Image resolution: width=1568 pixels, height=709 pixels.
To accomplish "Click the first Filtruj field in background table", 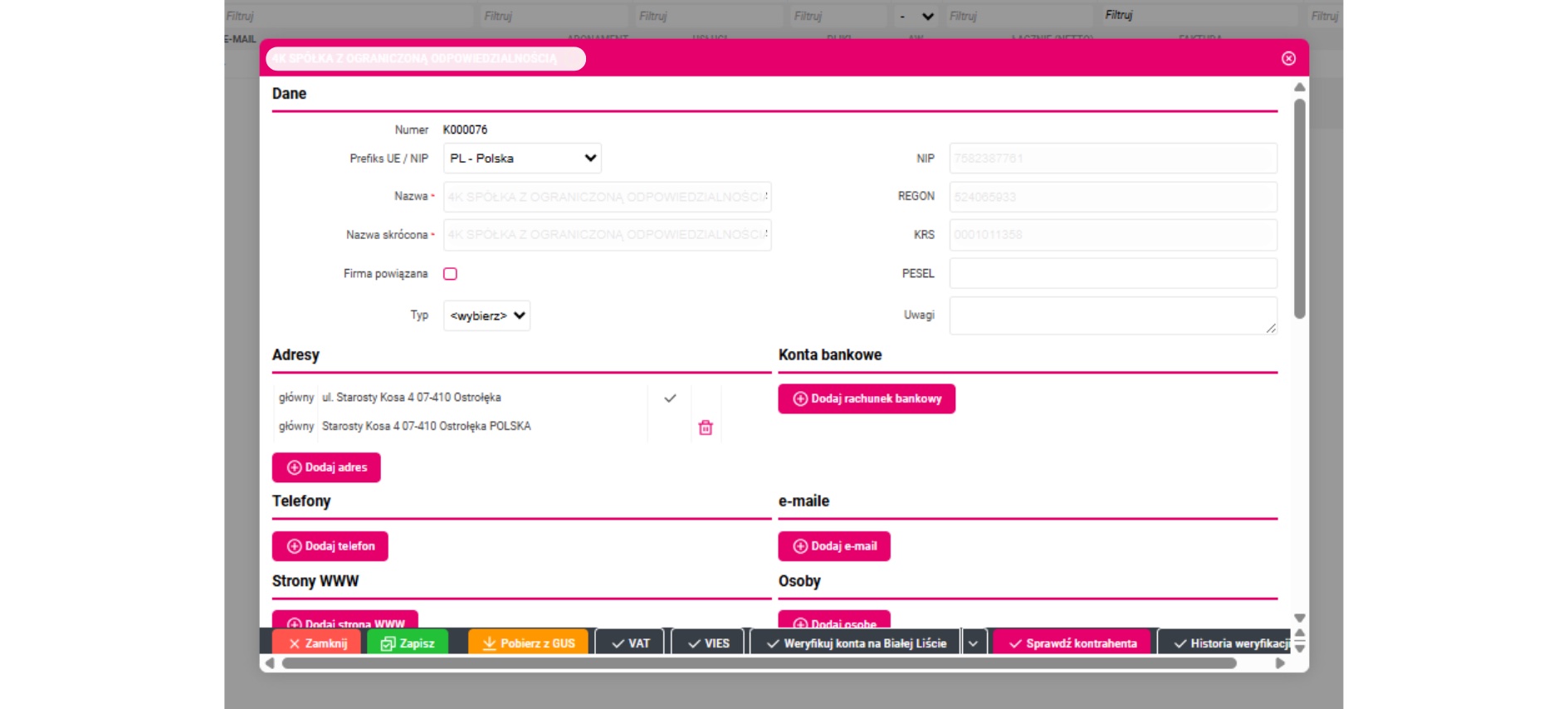I will [349, 16].
